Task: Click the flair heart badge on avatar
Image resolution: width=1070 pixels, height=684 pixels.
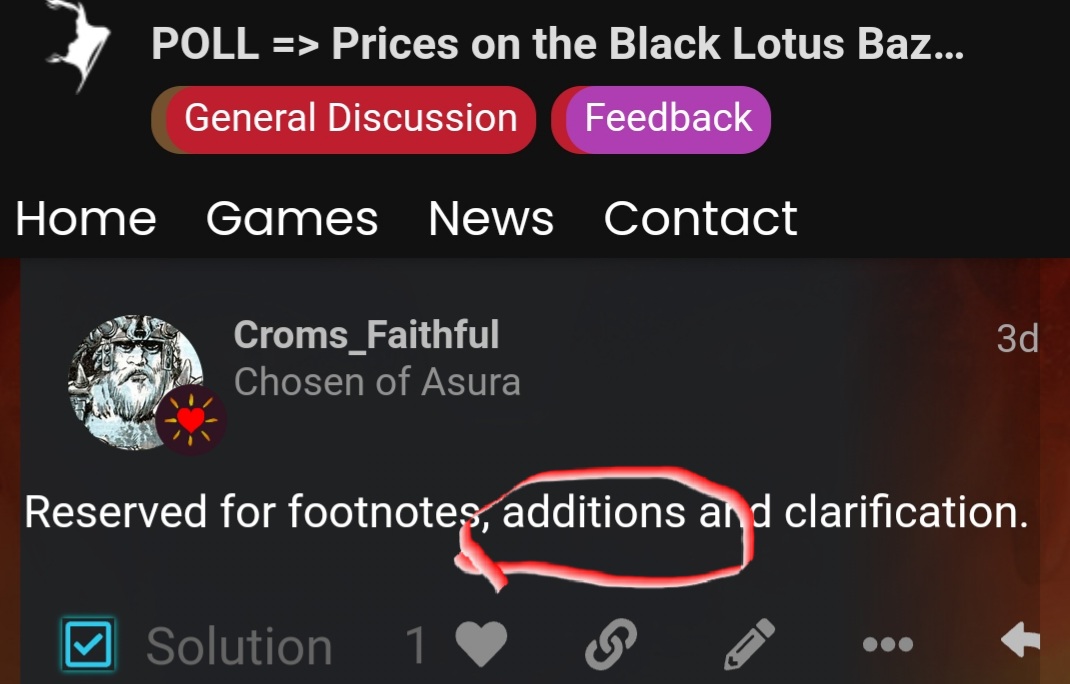Action: tap(190, 420)
